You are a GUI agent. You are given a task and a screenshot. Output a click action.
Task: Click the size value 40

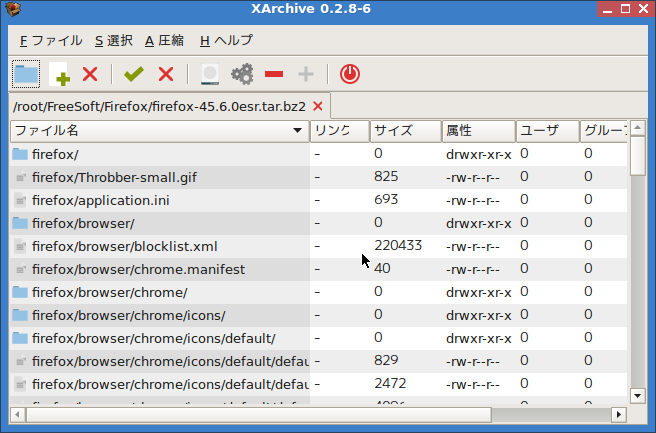pos(382,269)
